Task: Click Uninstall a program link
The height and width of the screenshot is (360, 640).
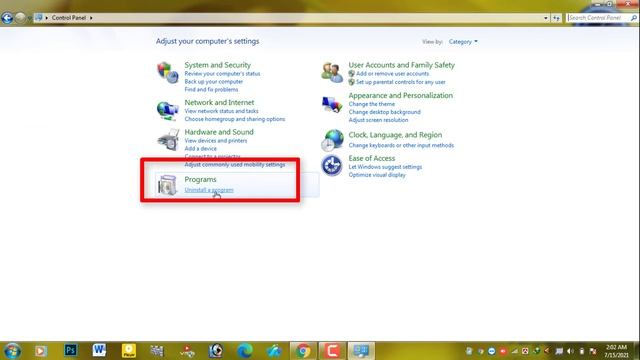Action: tap(209, 190)
